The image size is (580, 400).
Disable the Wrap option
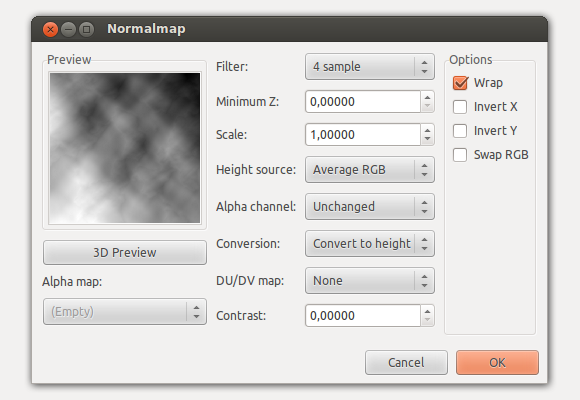pos(460,83)
